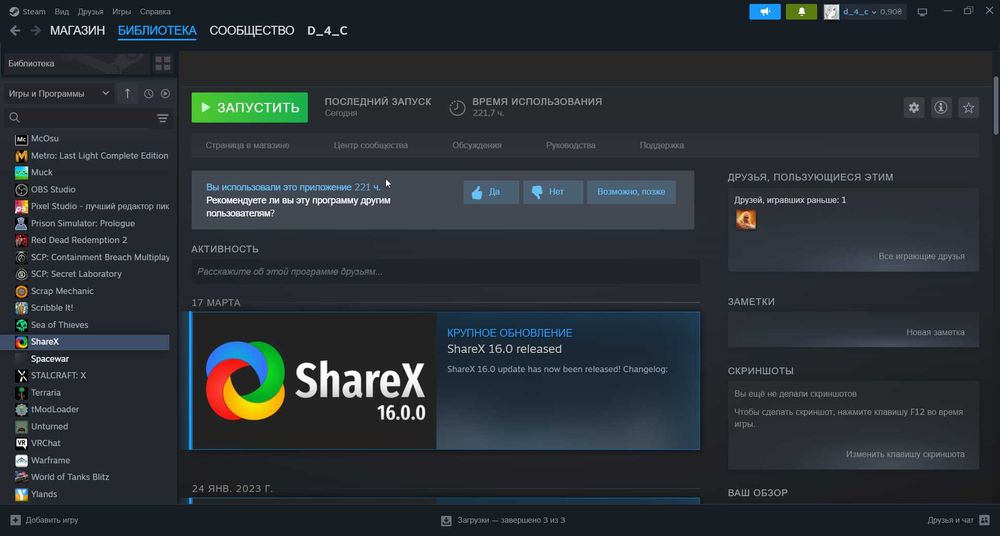Screen dimensions: 1000x536
Task: Choose Возможно, позже
Action: point(631,192)
